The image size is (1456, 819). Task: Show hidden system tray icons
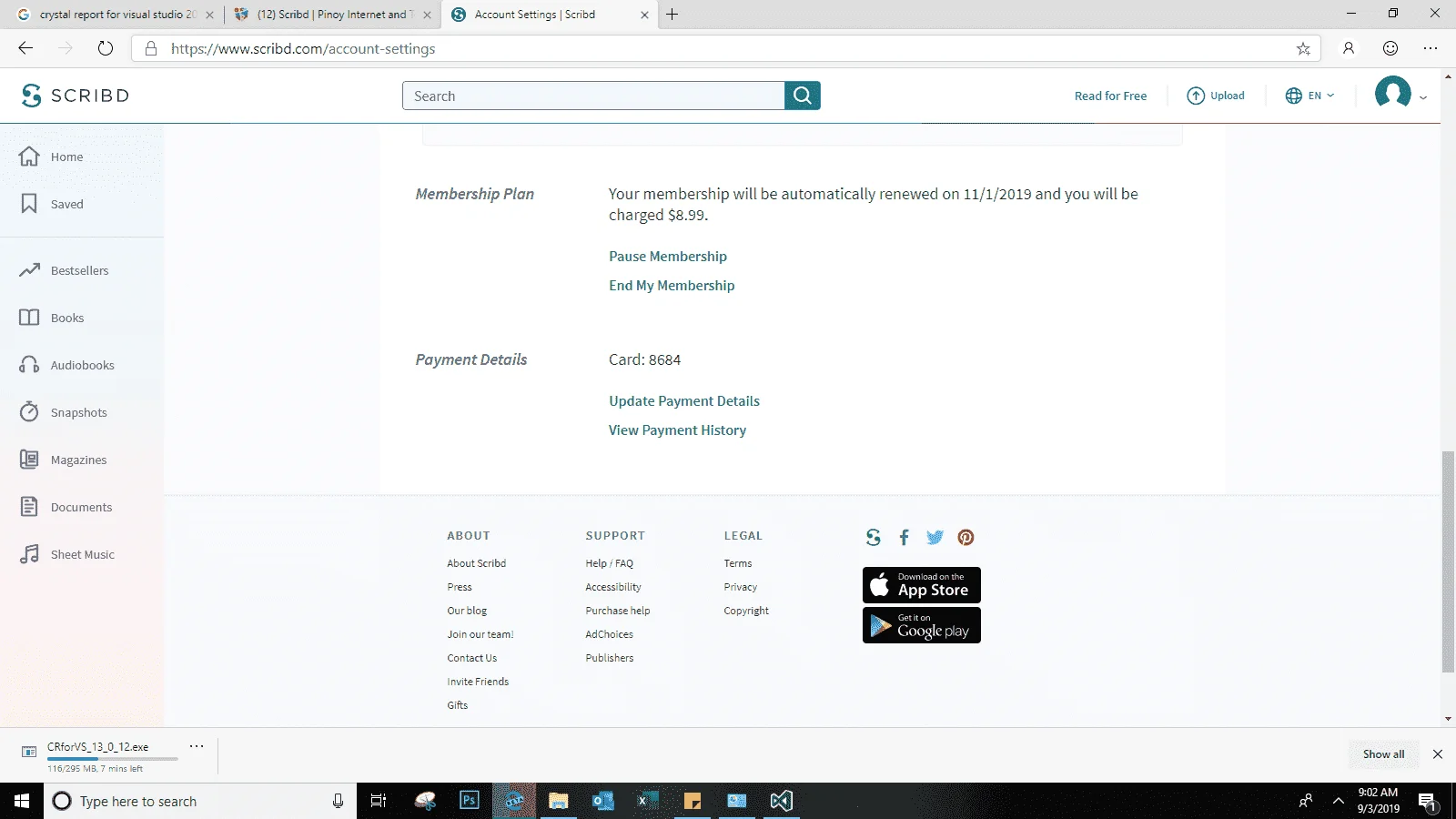[1338, 801]
